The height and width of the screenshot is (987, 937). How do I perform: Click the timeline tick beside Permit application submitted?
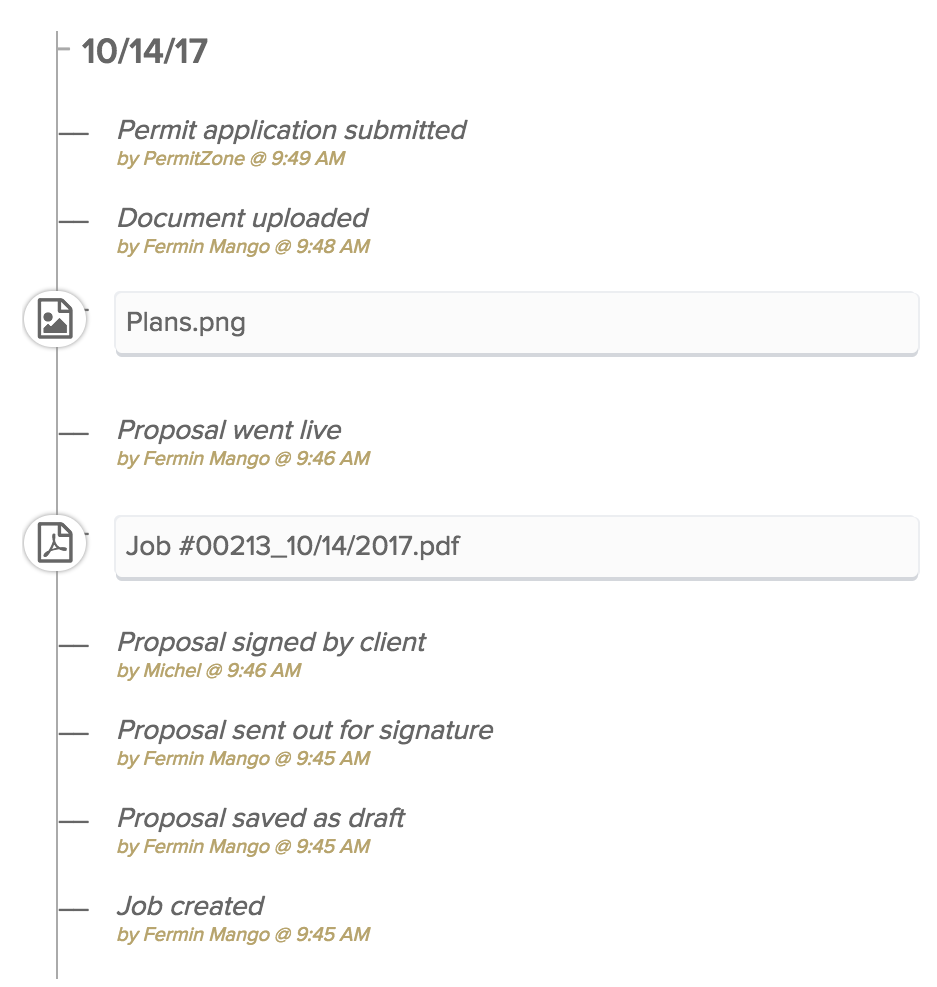[74, 133]
